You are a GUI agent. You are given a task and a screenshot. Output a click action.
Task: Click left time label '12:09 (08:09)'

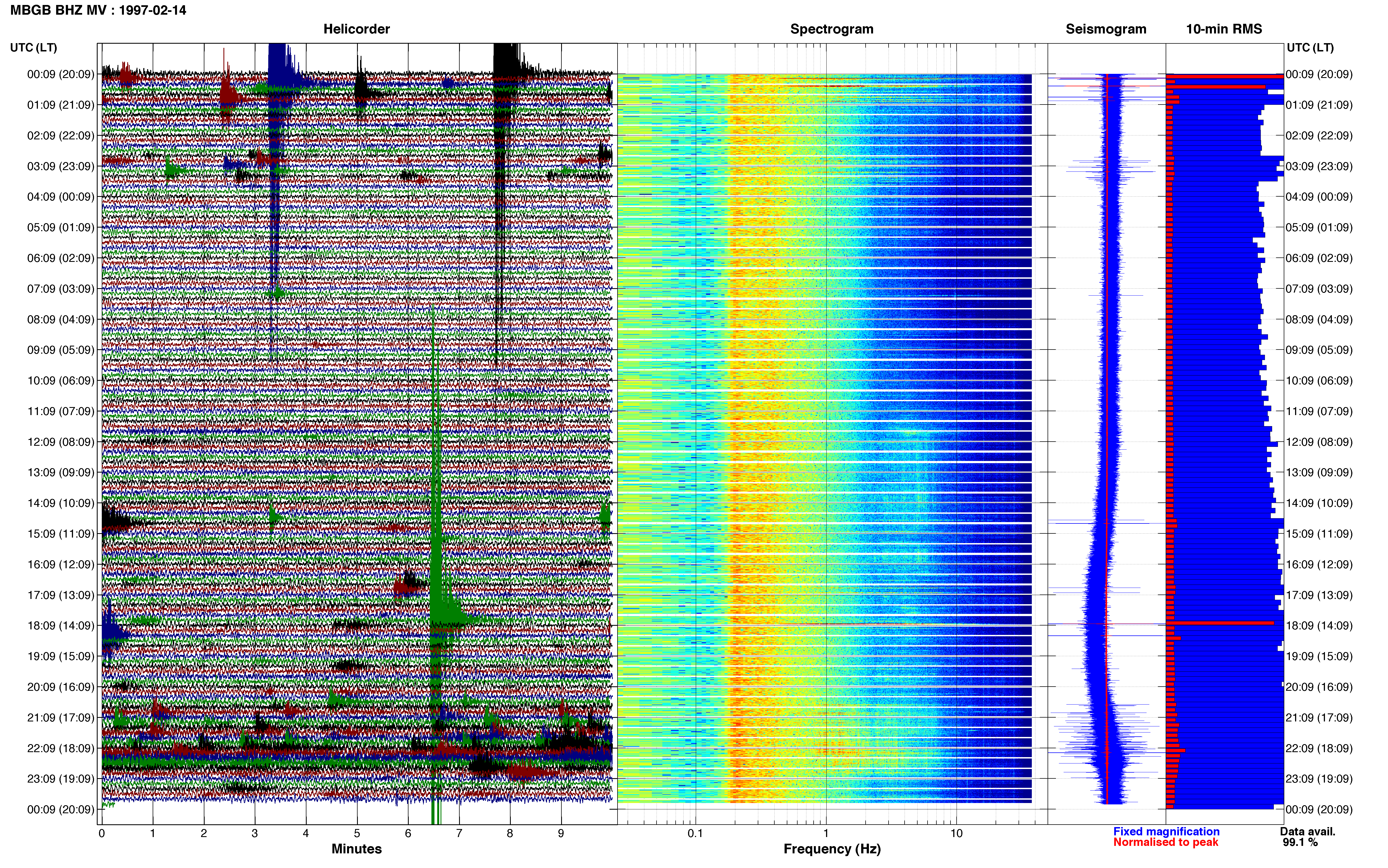pyautogui.click(x=61, y=442)
